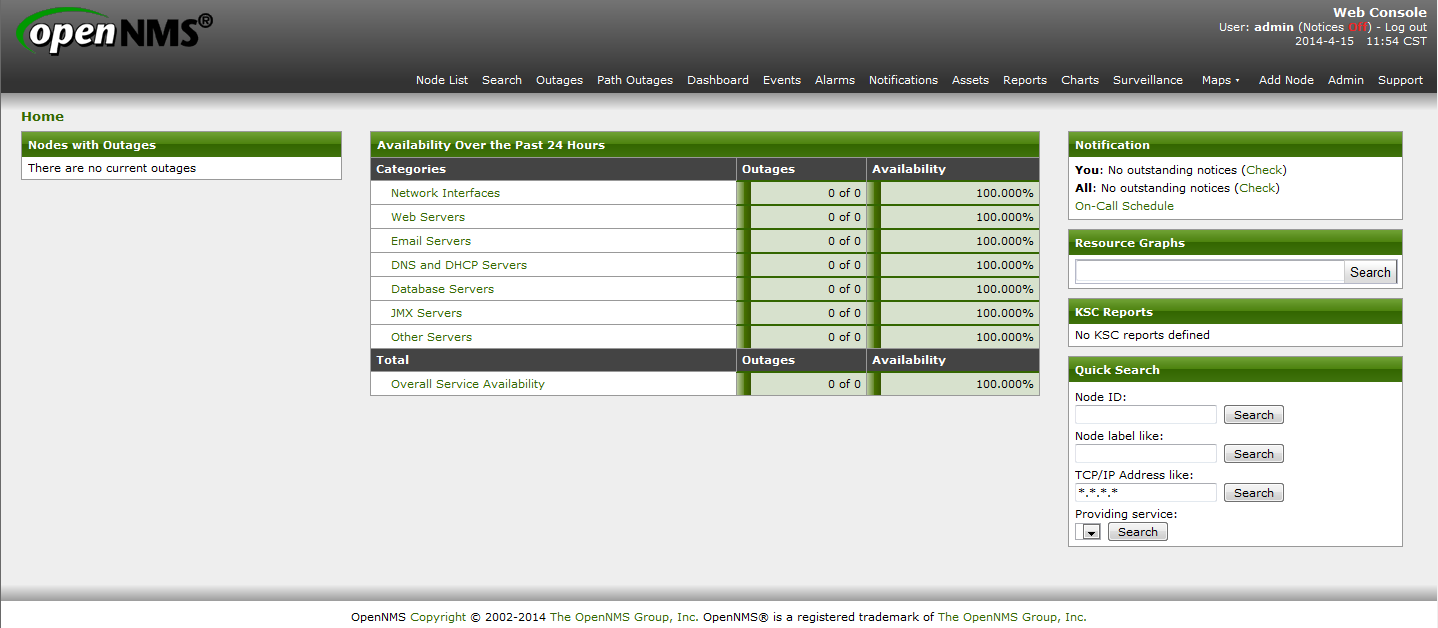This screenshot has height=628, width=1438.
Task: Open DNS and DHCP Servers category
Action: 459,265
